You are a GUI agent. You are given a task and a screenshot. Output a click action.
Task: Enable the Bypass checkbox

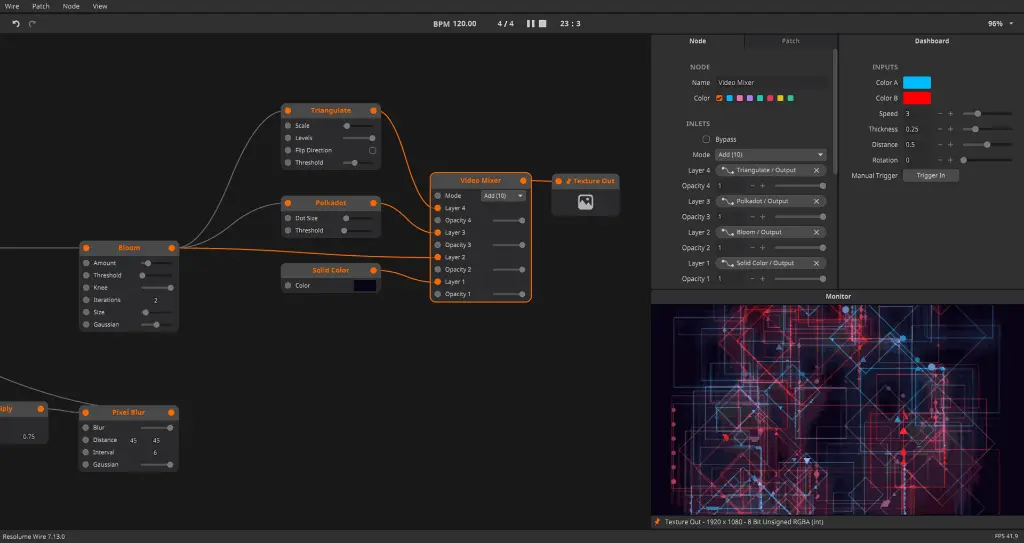707,139
